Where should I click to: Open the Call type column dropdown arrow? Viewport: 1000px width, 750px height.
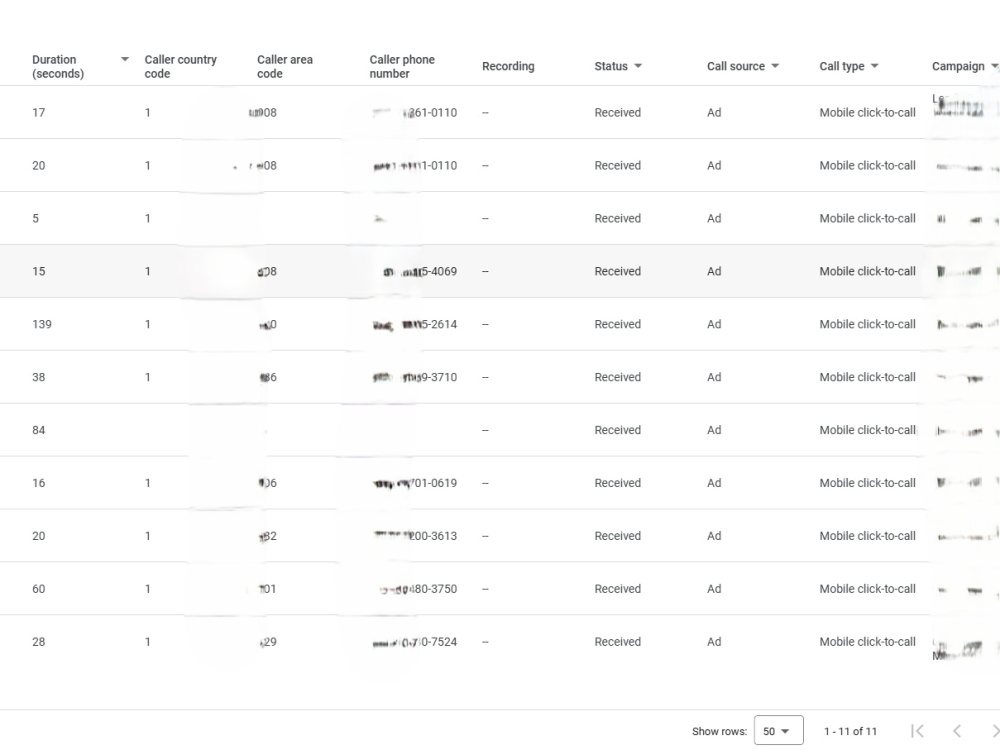coord(874,66)
